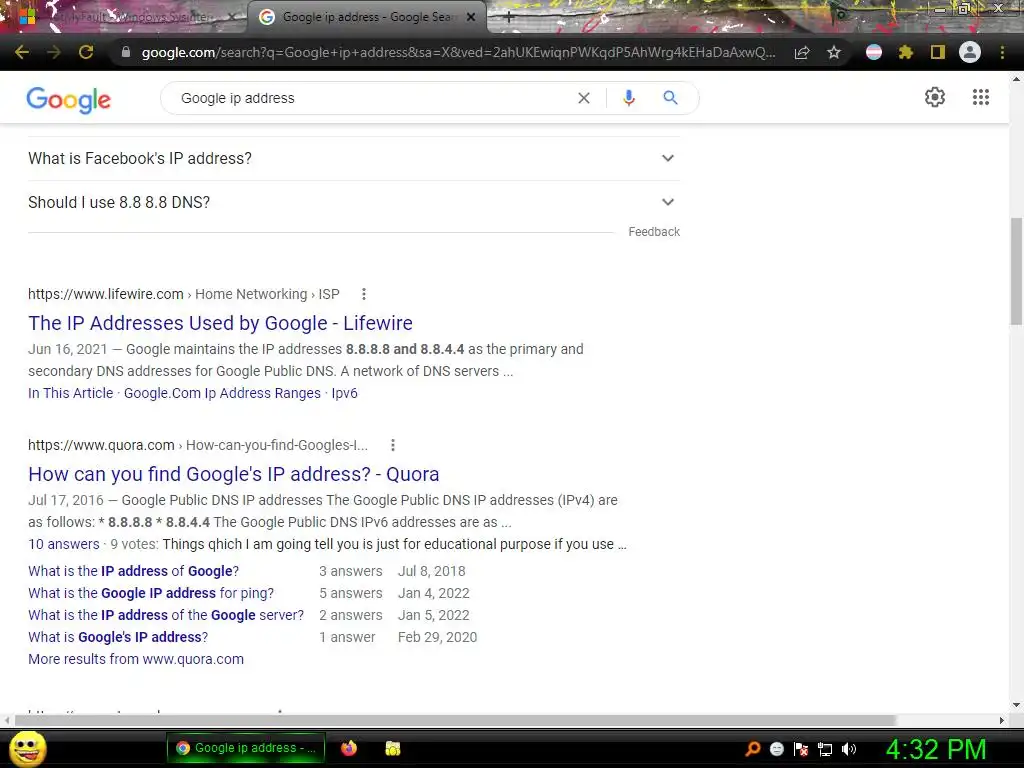Open "More results from www.quora.com"

coord(136,660)
